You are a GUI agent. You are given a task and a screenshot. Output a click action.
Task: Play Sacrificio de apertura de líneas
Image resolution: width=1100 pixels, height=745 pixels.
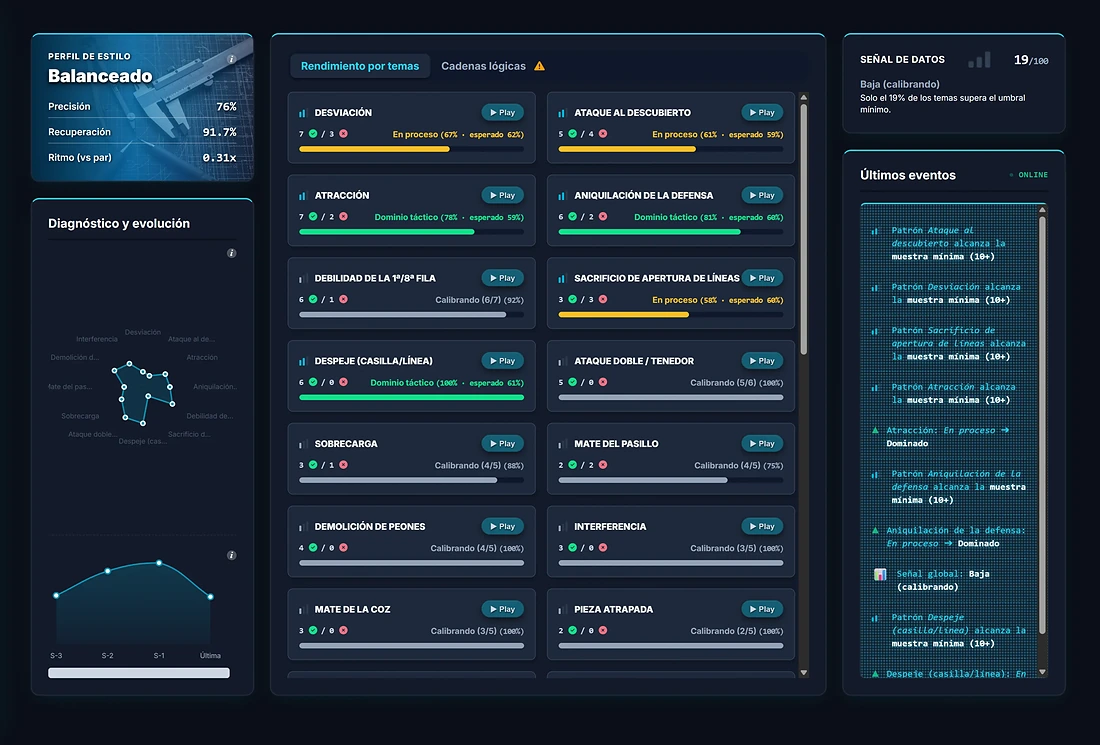[762, 278]
